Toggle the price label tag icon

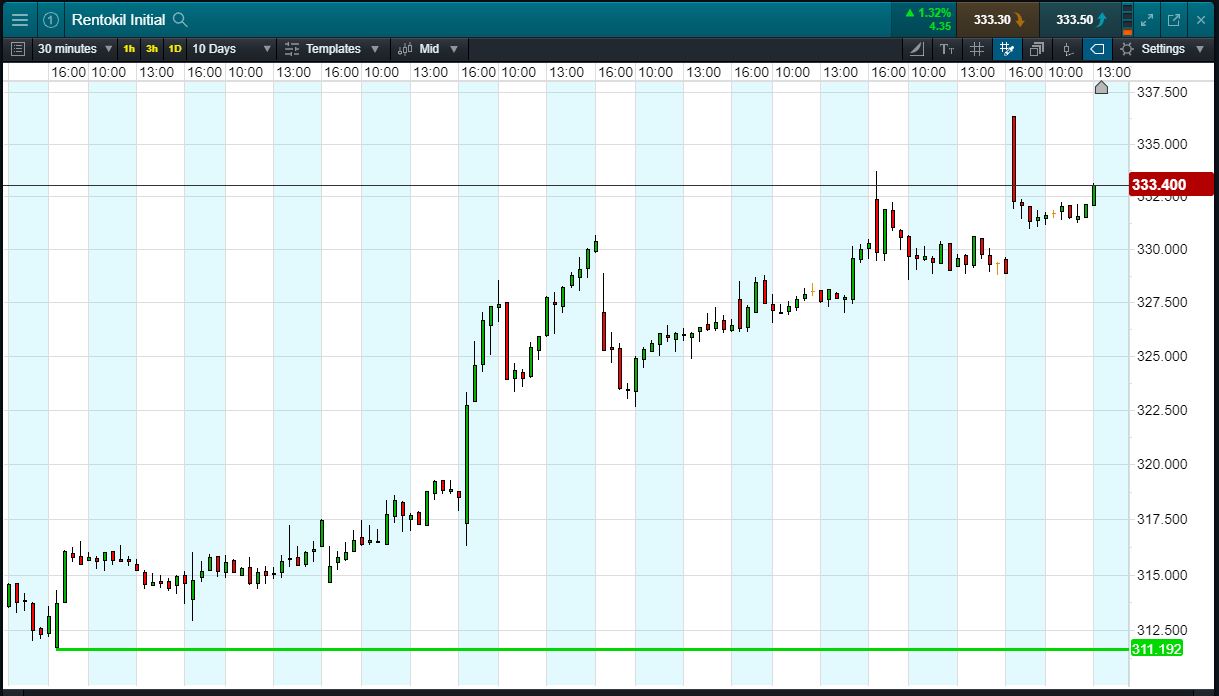[x=1097, y=48]
